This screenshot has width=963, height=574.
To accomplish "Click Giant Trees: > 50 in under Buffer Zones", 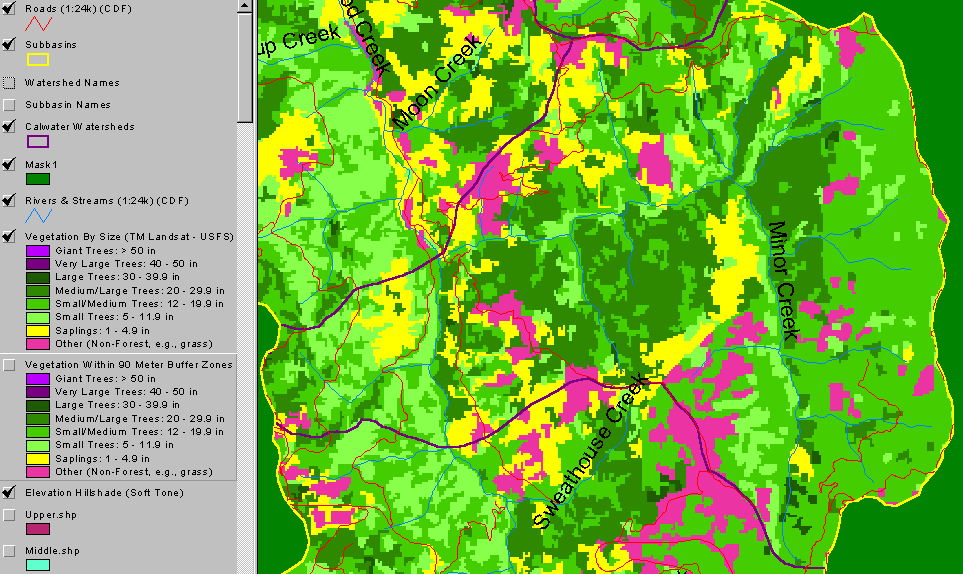I will point(106,379).
